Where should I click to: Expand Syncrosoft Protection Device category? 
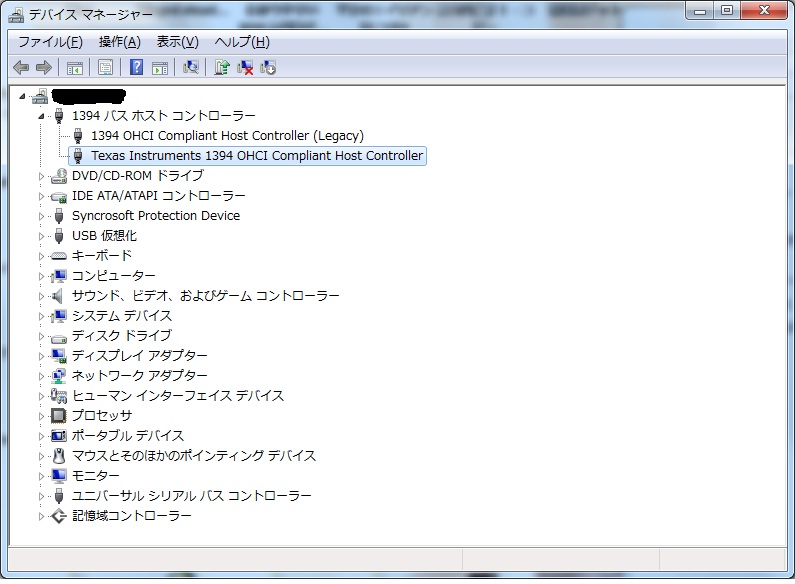click(x=41, y=216)
